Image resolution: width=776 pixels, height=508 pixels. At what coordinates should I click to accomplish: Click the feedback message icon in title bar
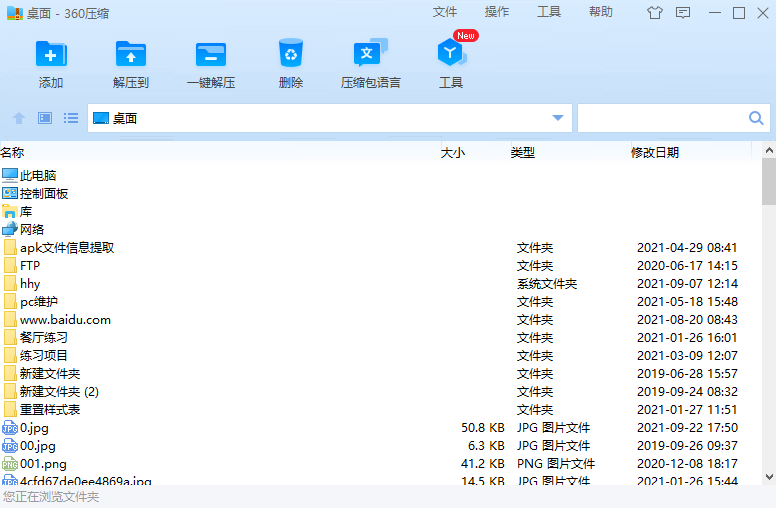pos(683,13)
